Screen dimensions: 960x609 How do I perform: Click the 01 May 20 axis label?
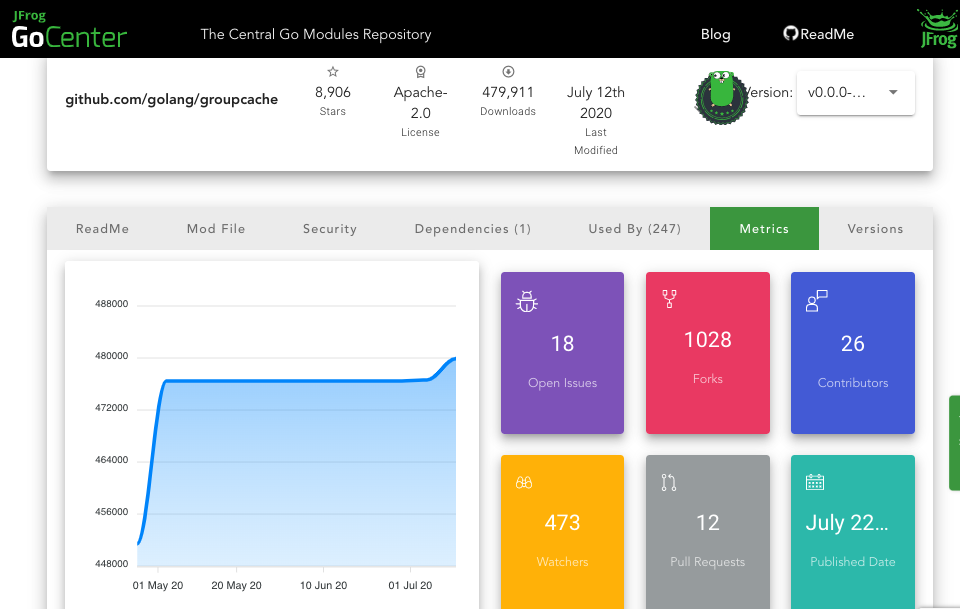click(158, 585)
